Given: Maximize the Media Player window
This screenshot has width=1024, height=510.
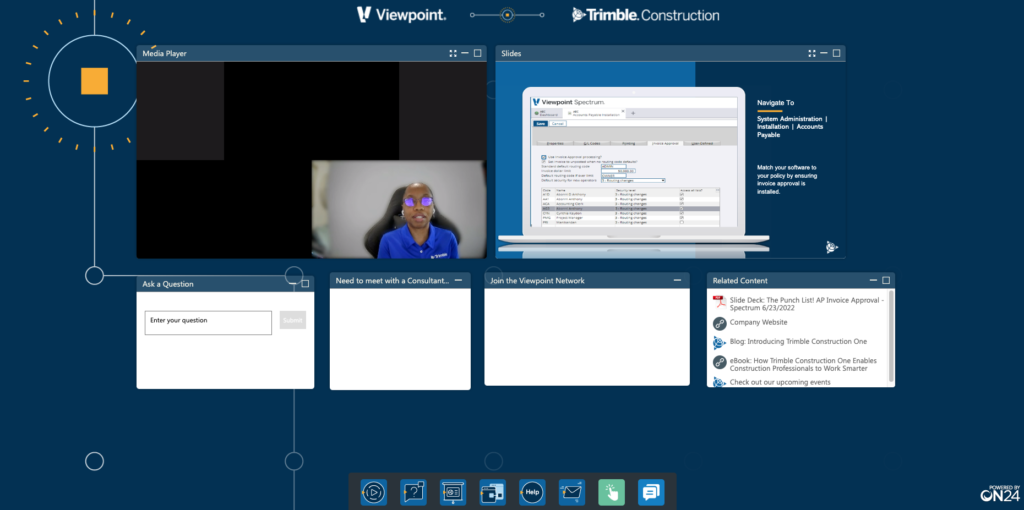Looking at the screenshot, I should (x=477, y=54).
